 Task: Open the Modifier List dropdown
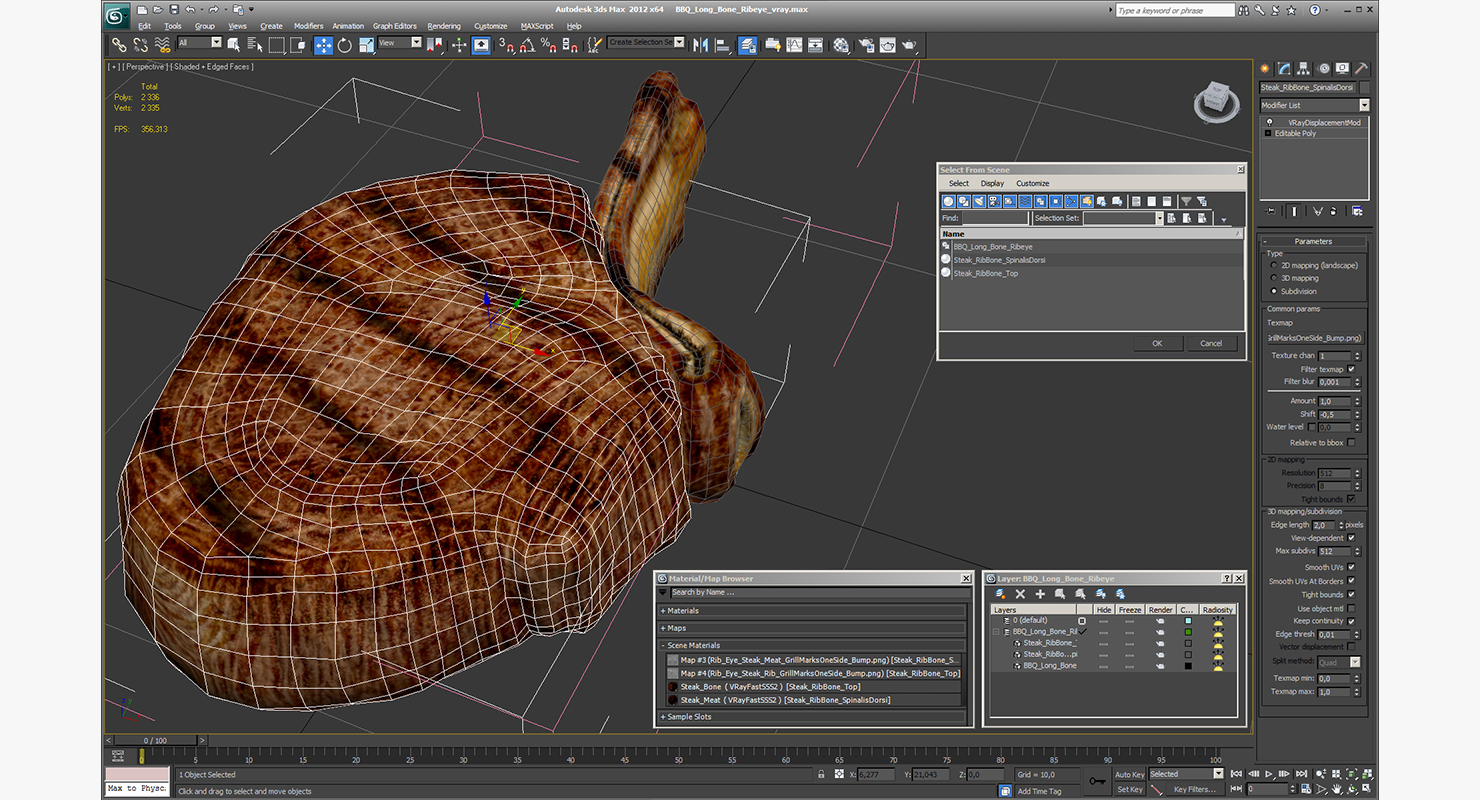coord(1314,105)
